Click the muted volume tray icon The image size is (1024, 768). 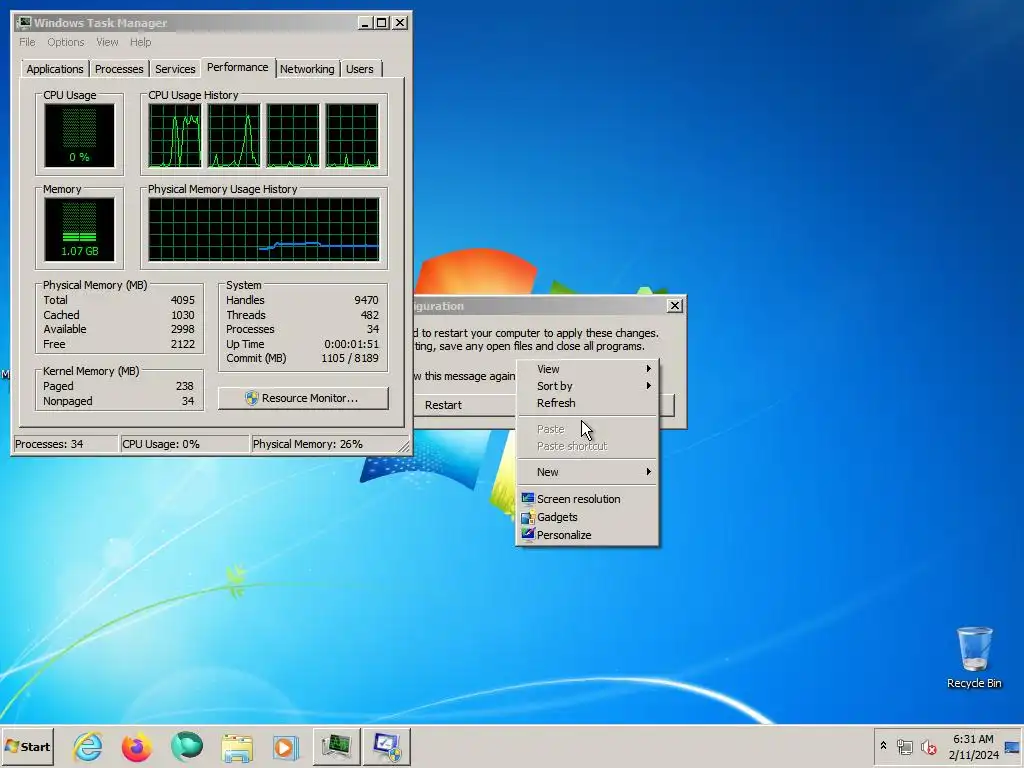[x=928, y=746]
